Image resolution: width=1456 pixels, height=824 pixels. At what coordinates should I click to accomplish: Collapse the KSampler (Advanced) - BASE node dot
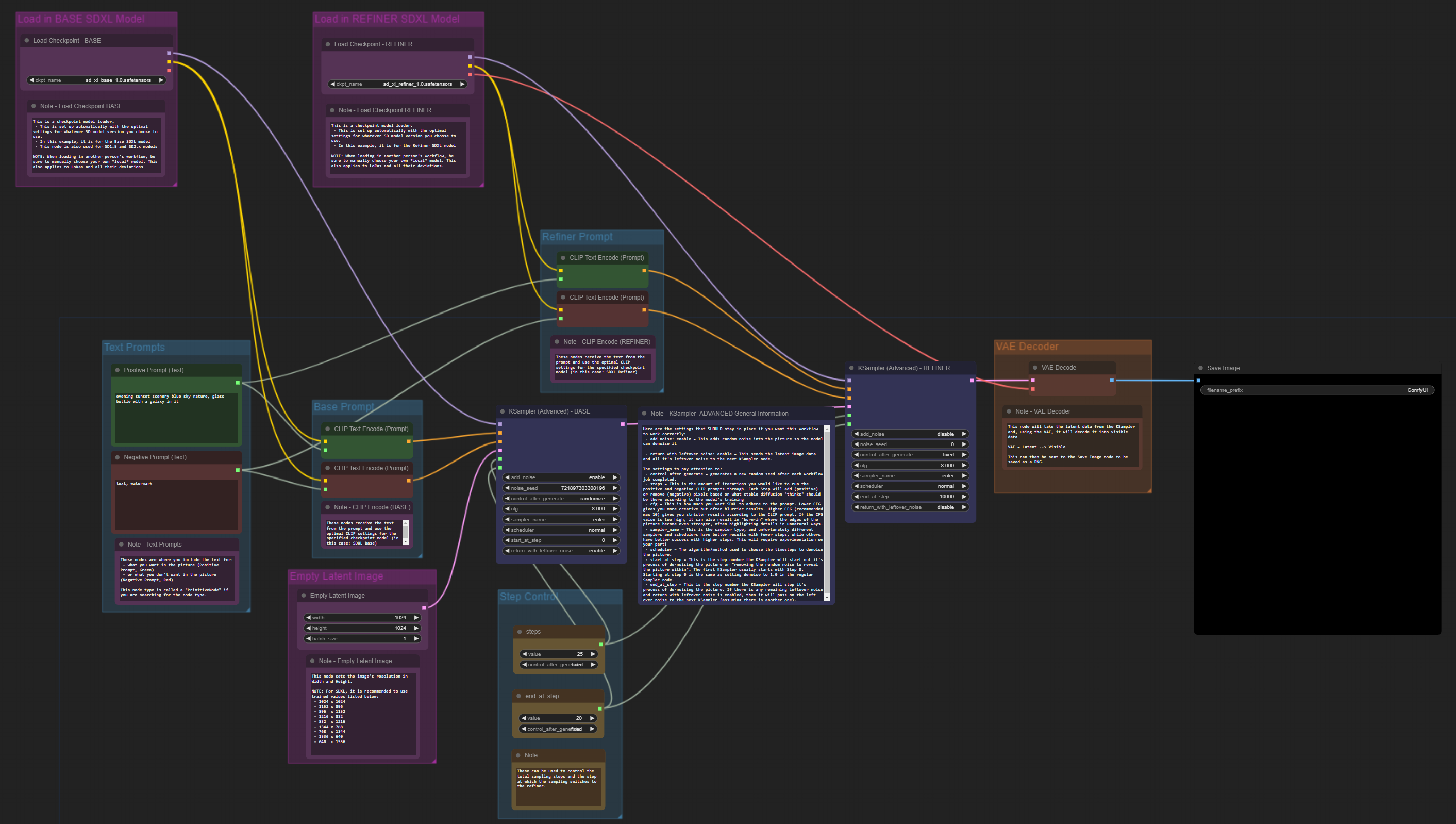pos(503,411)
